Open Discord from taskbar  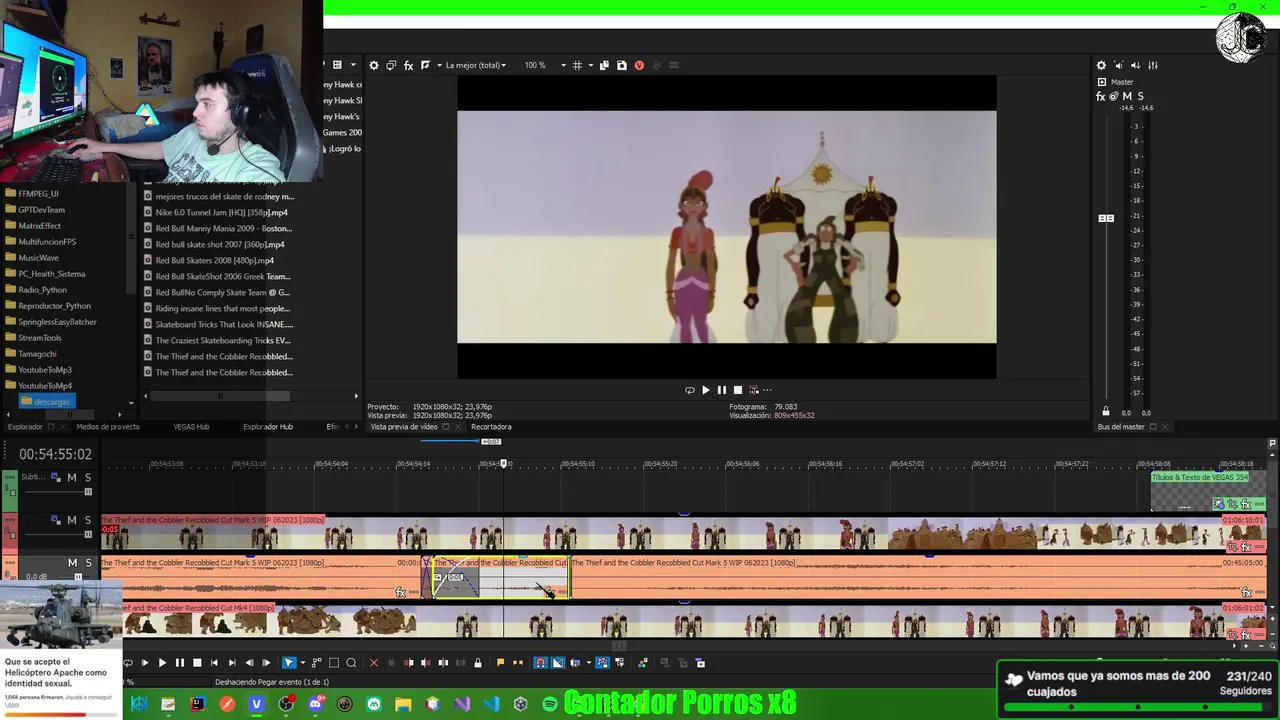[315, 704]
